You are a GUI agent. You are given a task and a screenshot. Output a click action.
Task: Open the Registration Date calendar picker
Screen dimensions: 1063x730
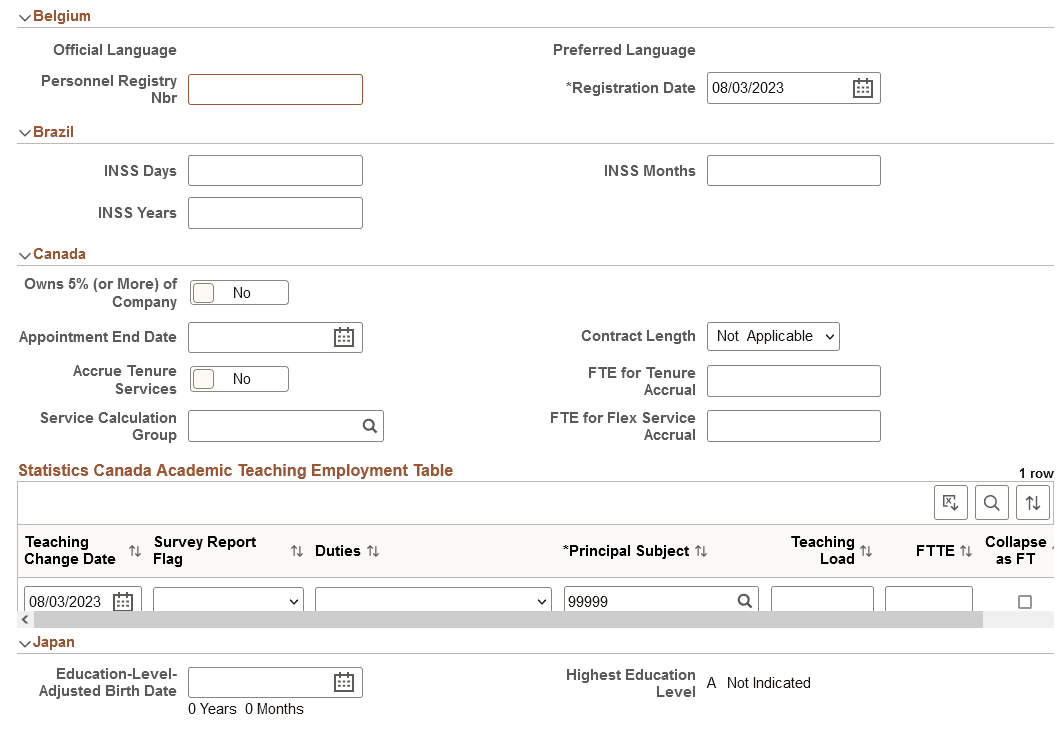pos(862,88)
